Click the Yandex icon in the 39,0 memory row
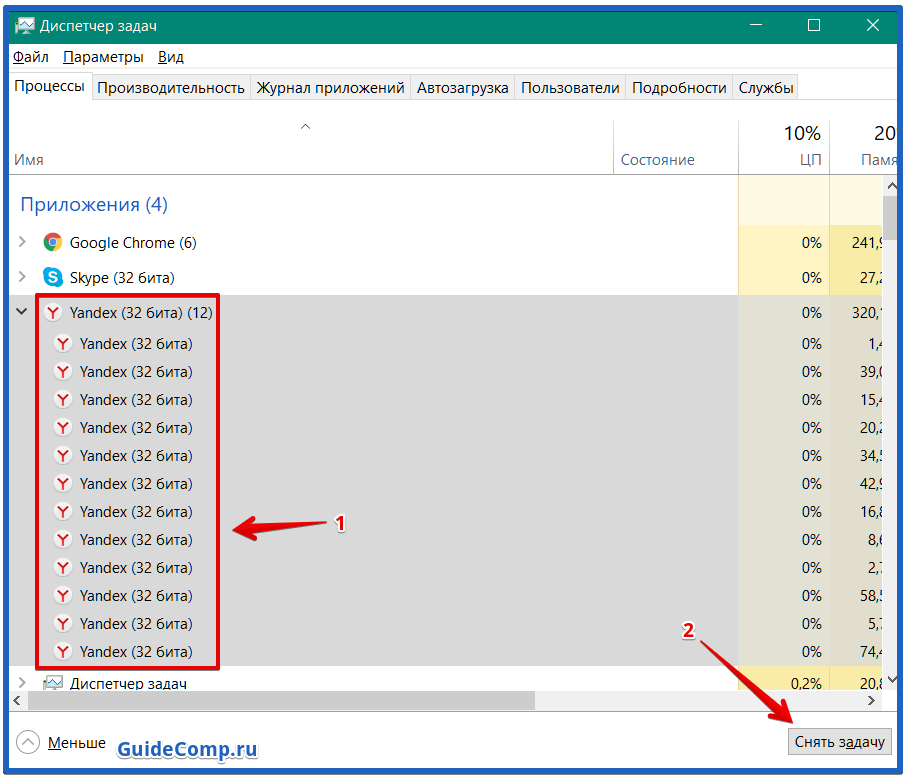 [x=63, y=372]
